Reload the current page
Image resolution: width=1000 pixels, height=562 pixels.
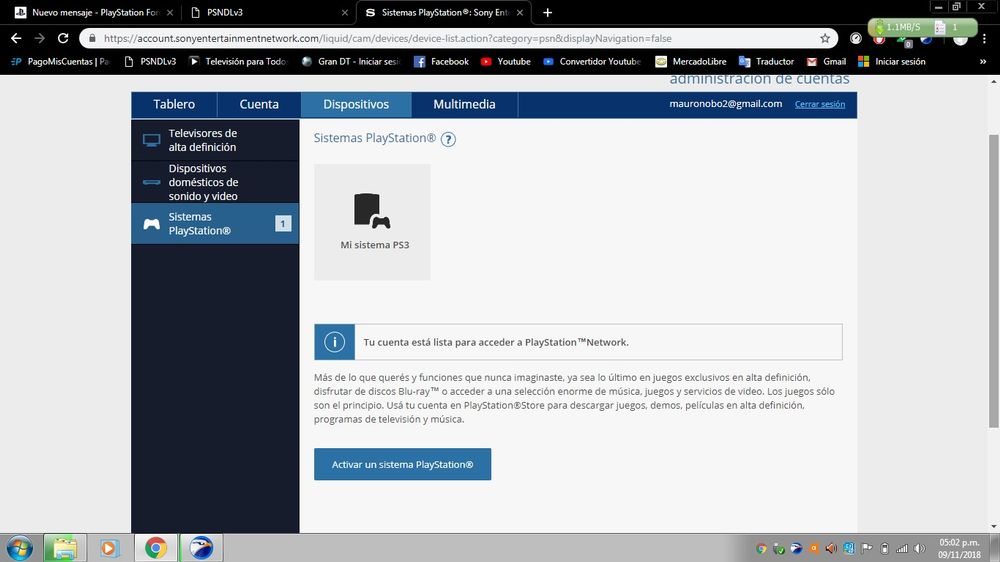click(x=62, y=38)
